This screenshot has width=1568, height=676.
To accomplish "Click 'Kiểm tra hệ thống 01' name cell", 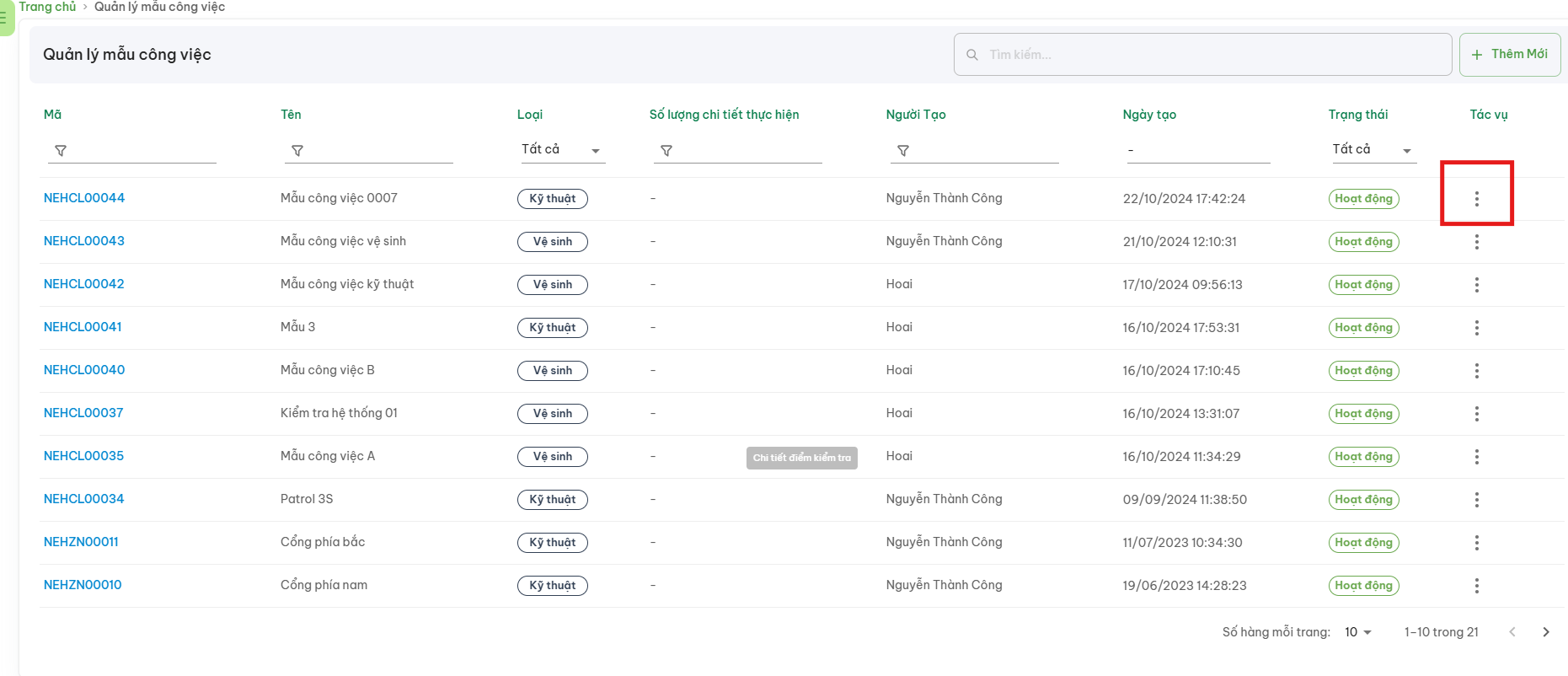I will click(339, 413).
